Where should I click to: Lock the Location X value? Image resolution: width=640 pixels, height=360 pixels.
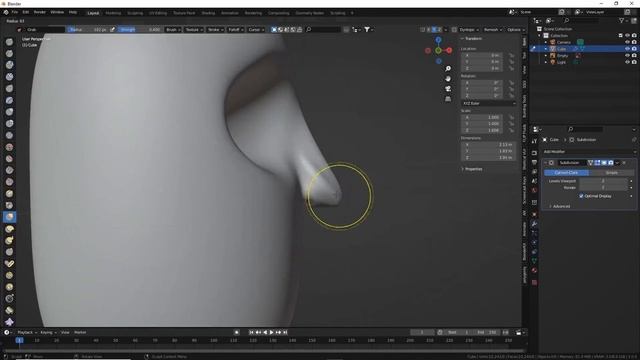pyautogui.click(x=511, y=55)
